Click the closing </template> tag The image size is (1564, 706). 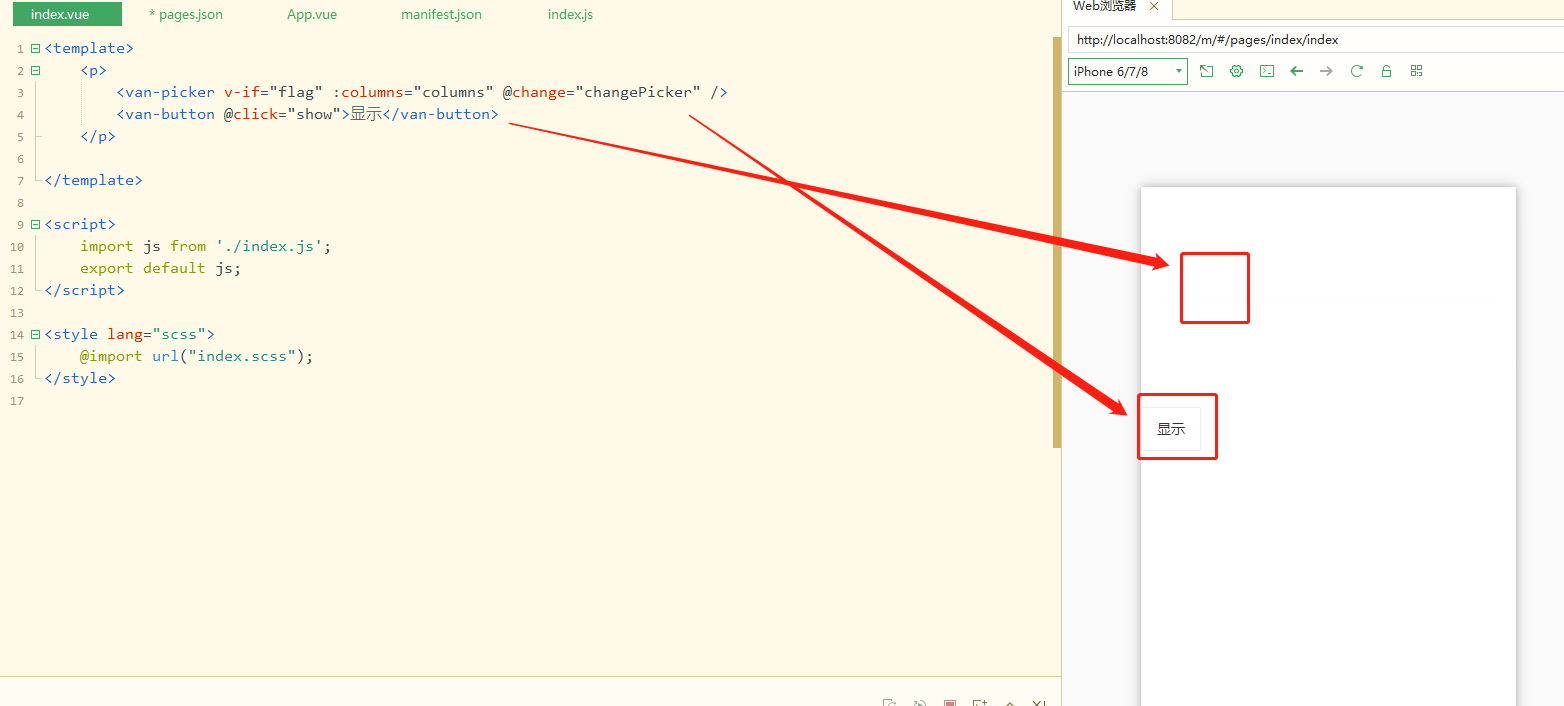click(x=94, y=180)
